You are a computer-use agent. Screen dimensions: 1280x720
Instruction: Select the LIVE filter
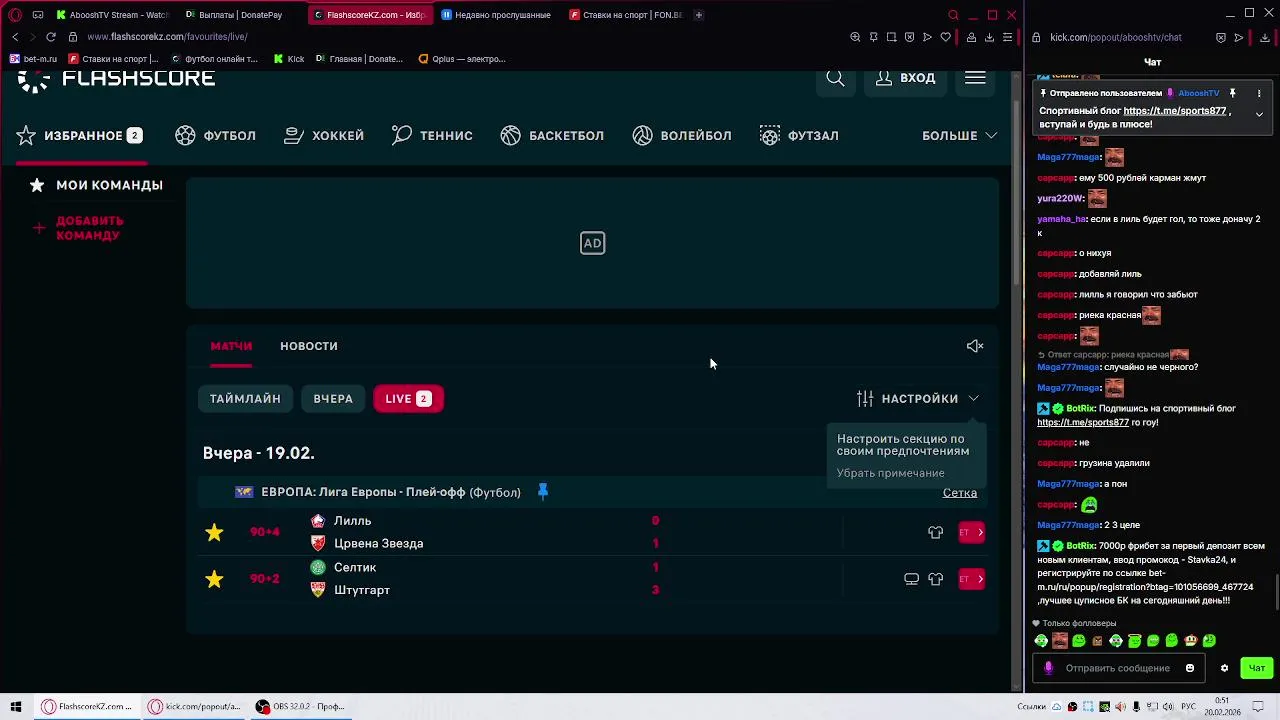point(408,399)
